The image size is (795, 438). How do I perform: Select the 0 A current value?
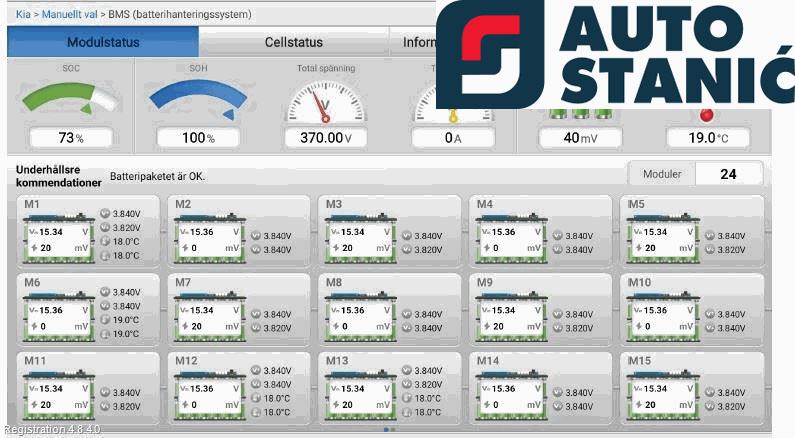pos(453,138)
